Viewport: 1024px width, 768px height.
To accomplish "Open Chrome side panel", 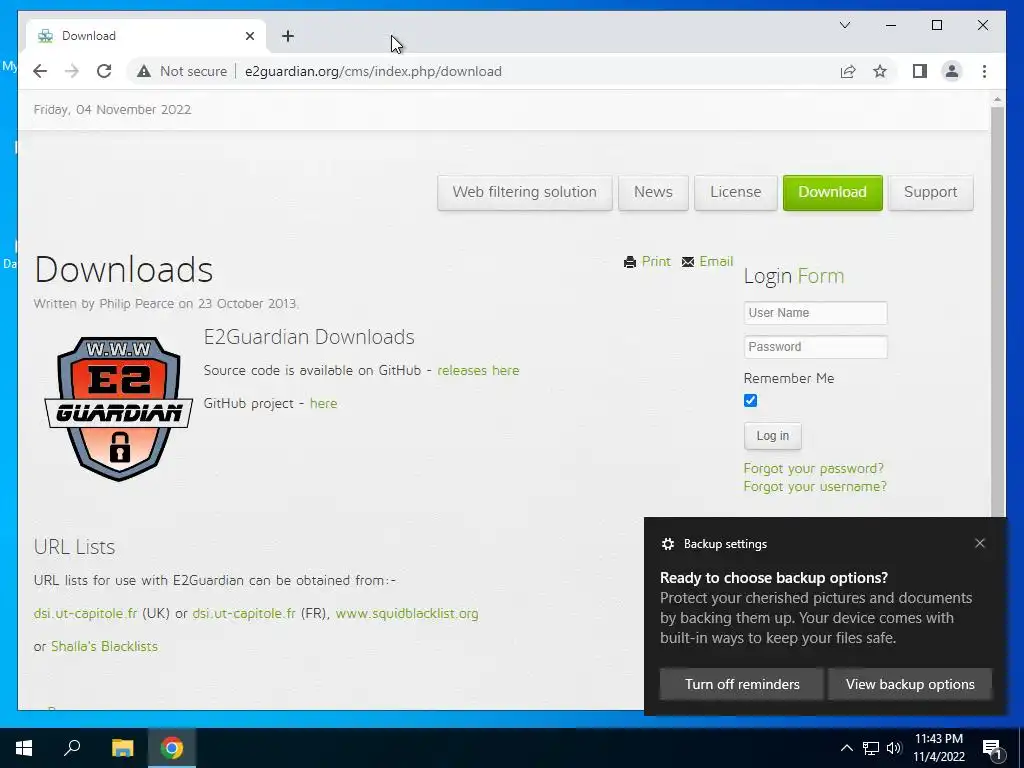I will click(x=920, y=71).
